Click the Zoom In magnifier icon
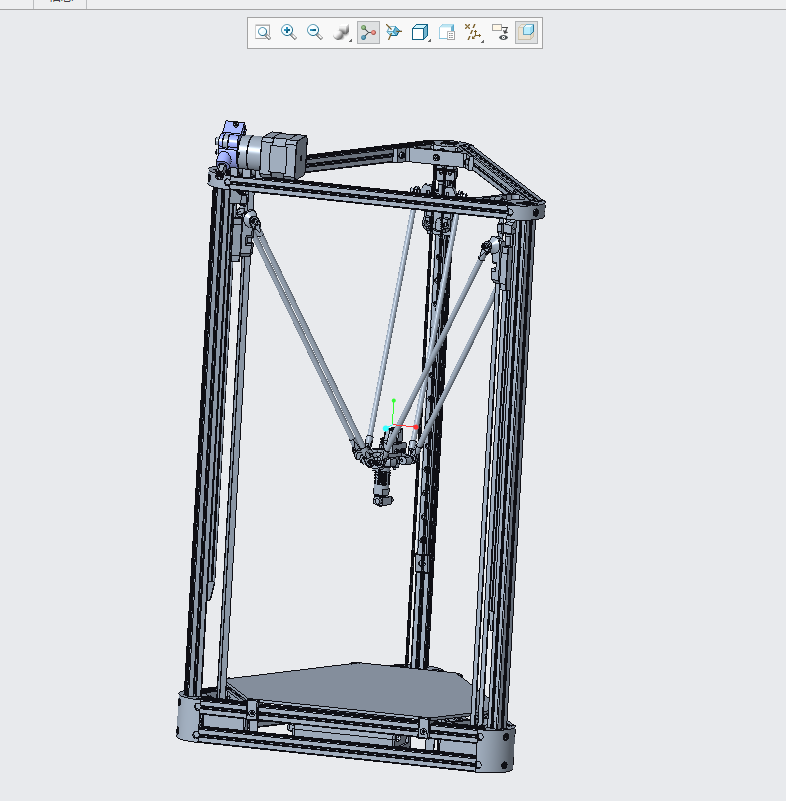 coord(289,33)
